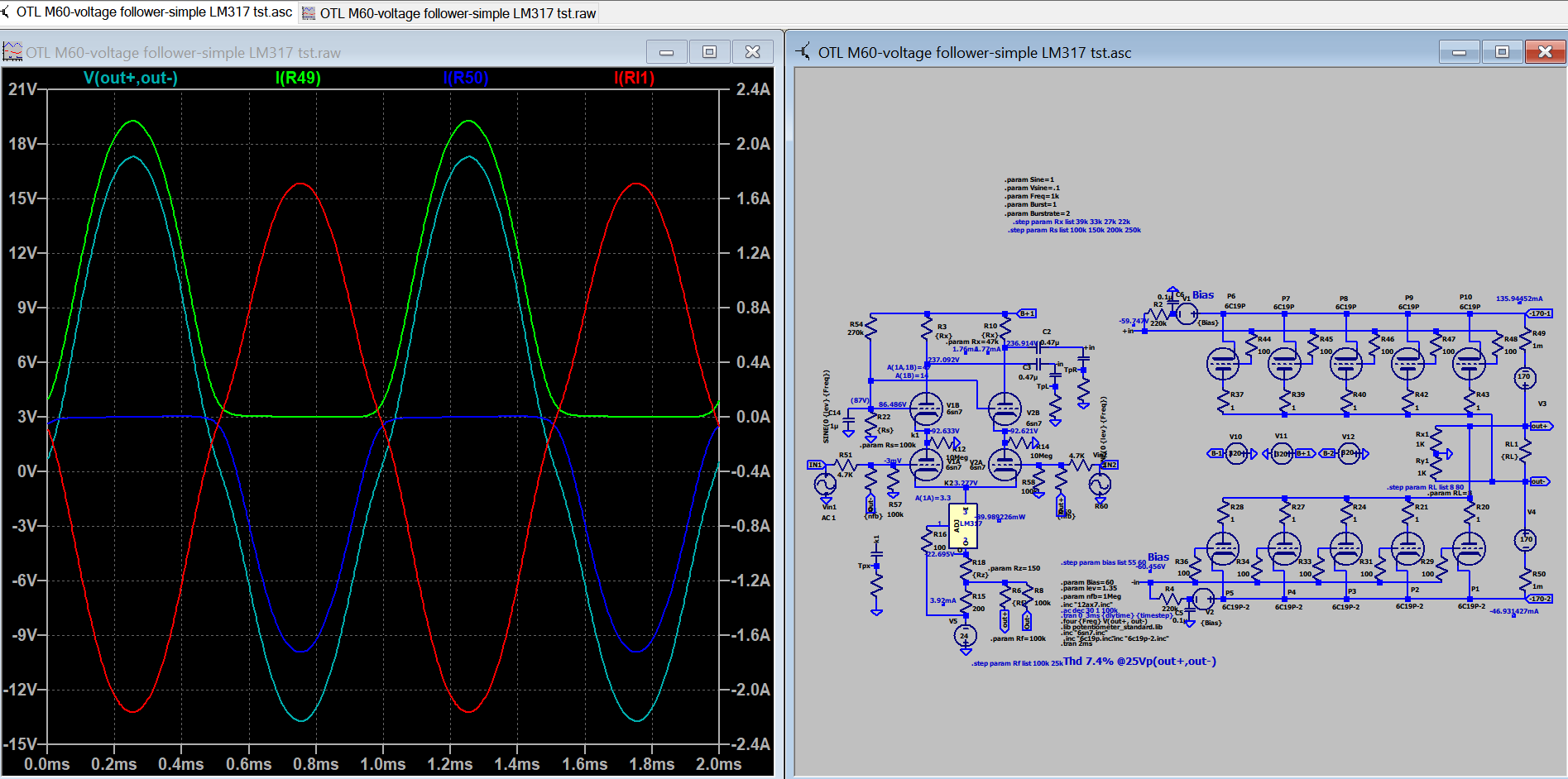
Task: Select resistor R54 270k
Action: tap(870, 328)
